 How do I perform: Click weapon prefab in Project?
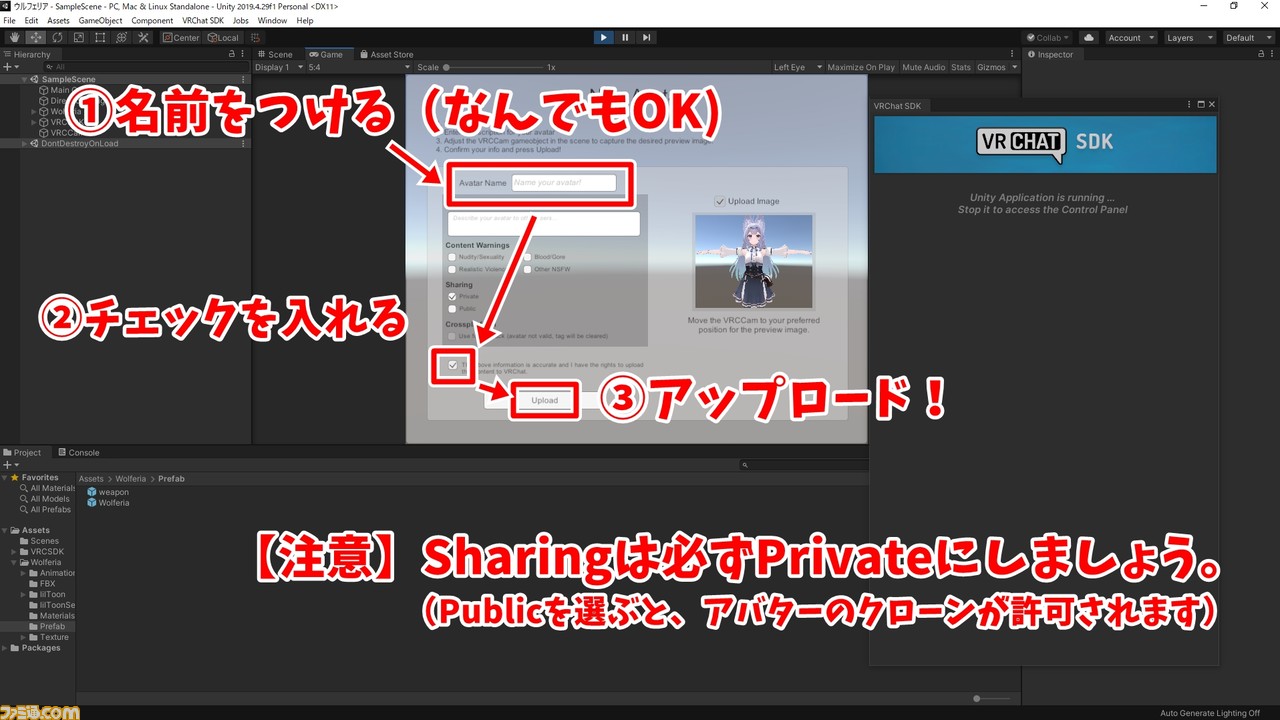108,492
